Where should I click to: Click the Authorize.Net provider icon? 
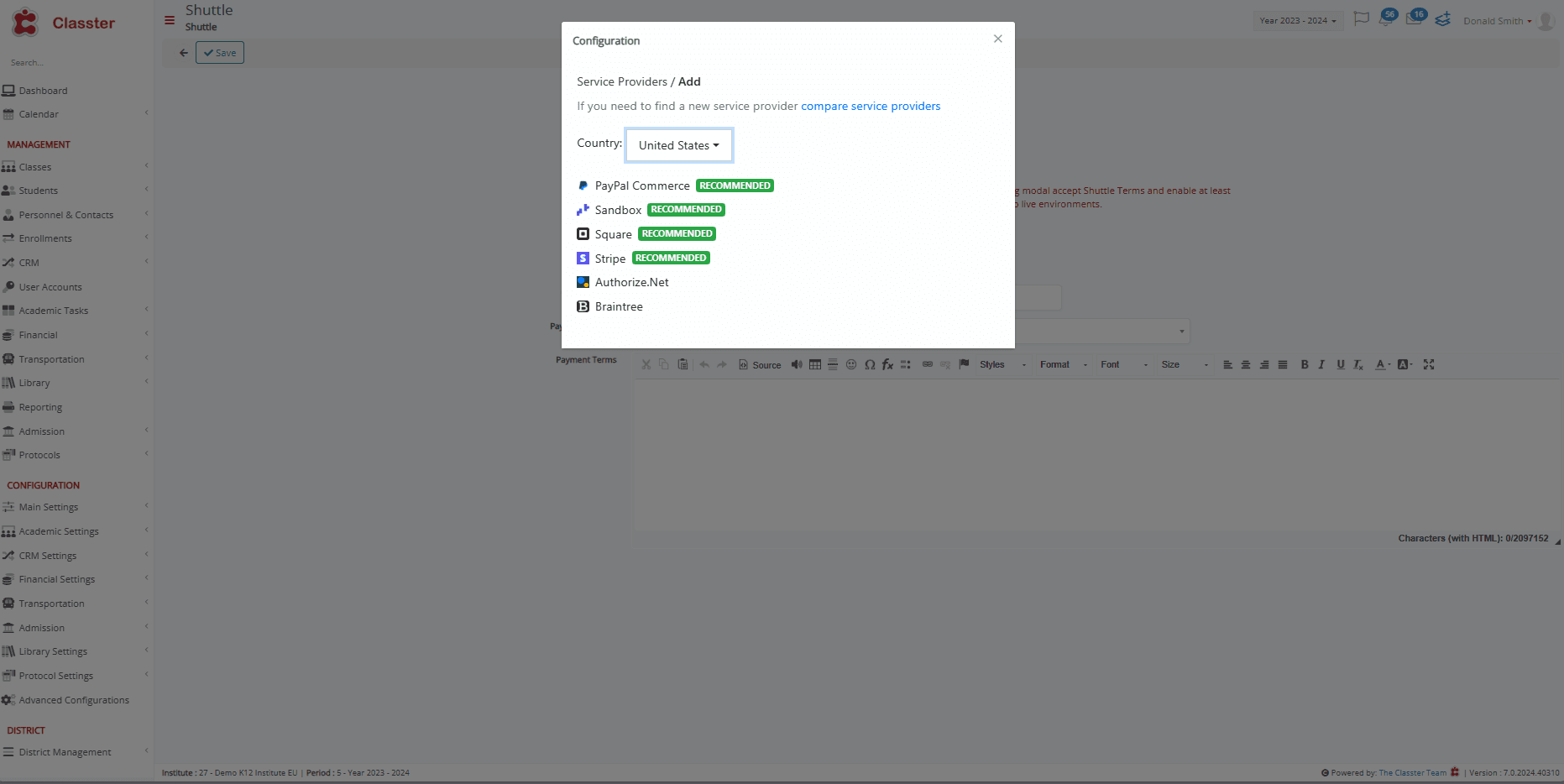pyautogui.click(x=583, y=282)
